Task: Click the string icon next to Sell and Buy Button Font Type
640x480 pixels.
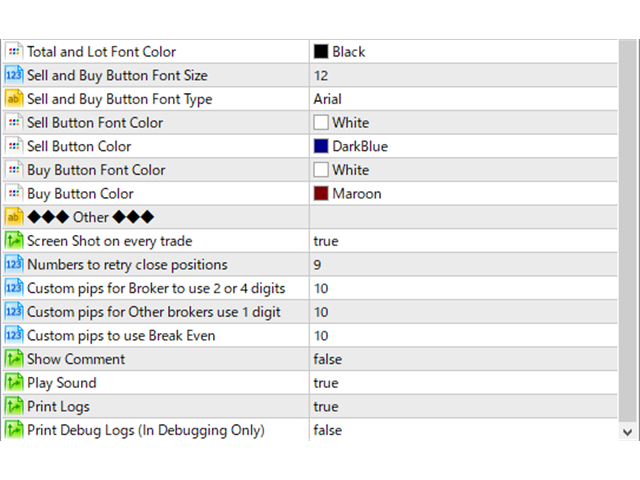Action: (x=14, y=99)
